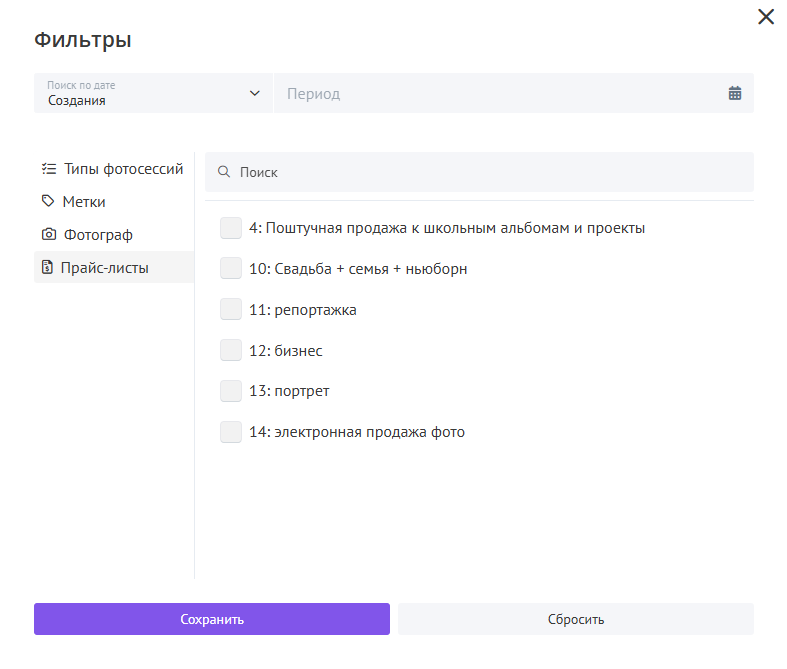
Task: Click the camera icon beside Фотограф
Action: point(49,234)
